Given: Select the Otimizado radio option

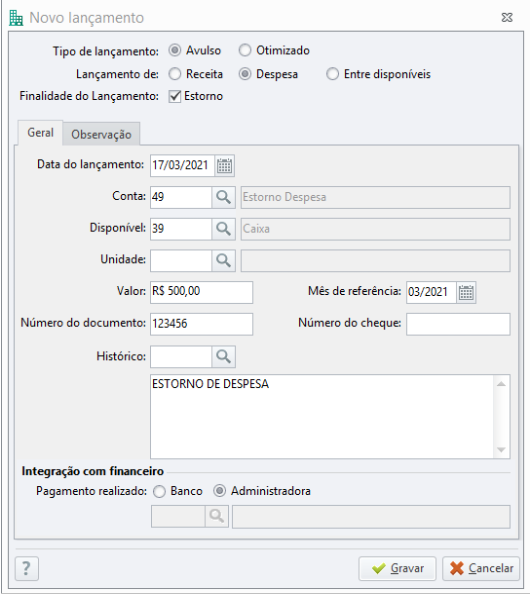Looking at the screenshot, I should coord(245,50).
